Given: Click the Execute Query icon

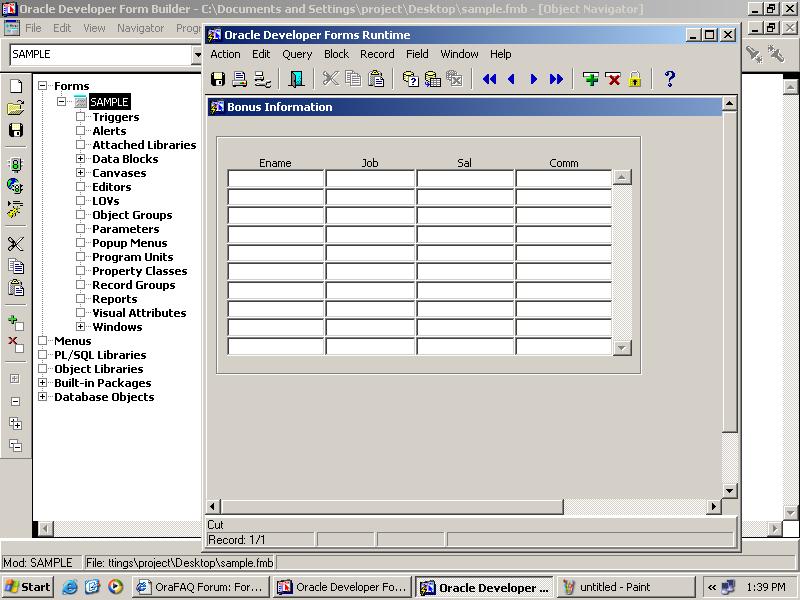Looking at the screenshot, I should [432, 79].
